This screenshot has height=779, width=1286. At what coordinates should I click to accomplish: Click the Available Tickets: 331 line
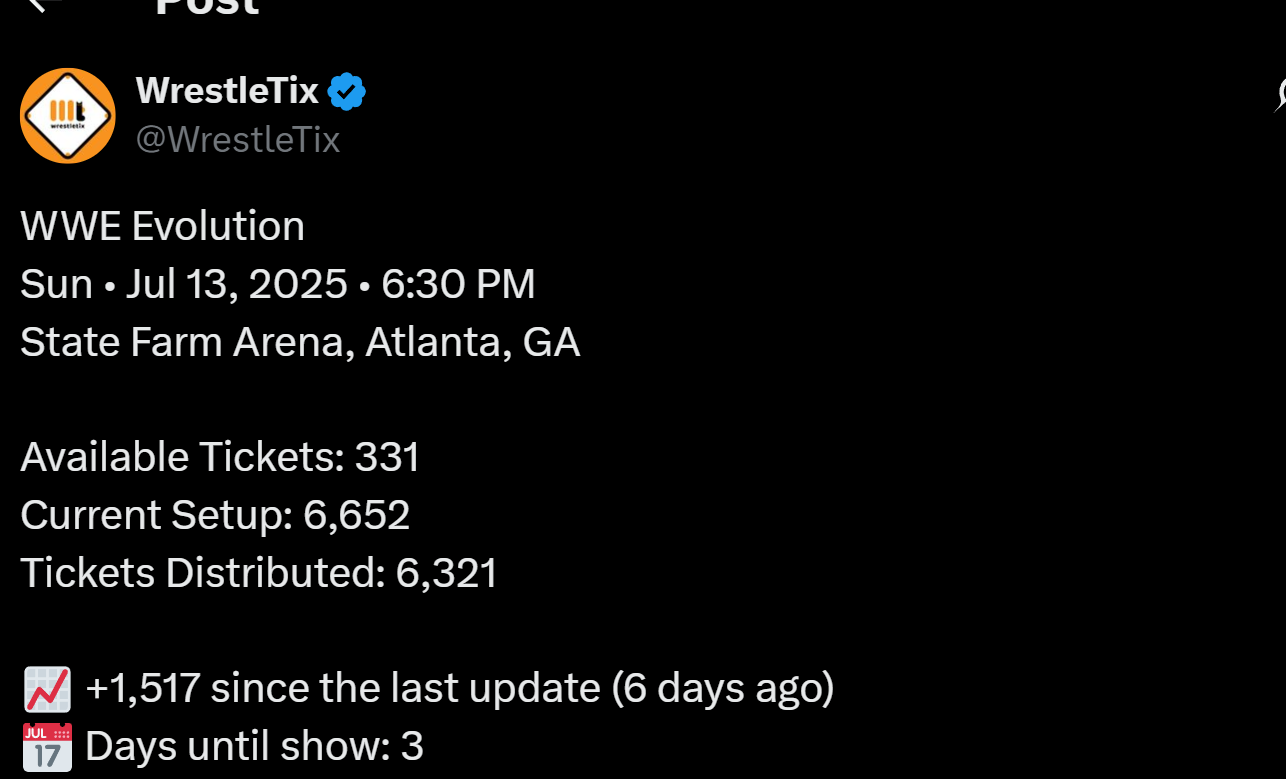(x=220, y=457)
